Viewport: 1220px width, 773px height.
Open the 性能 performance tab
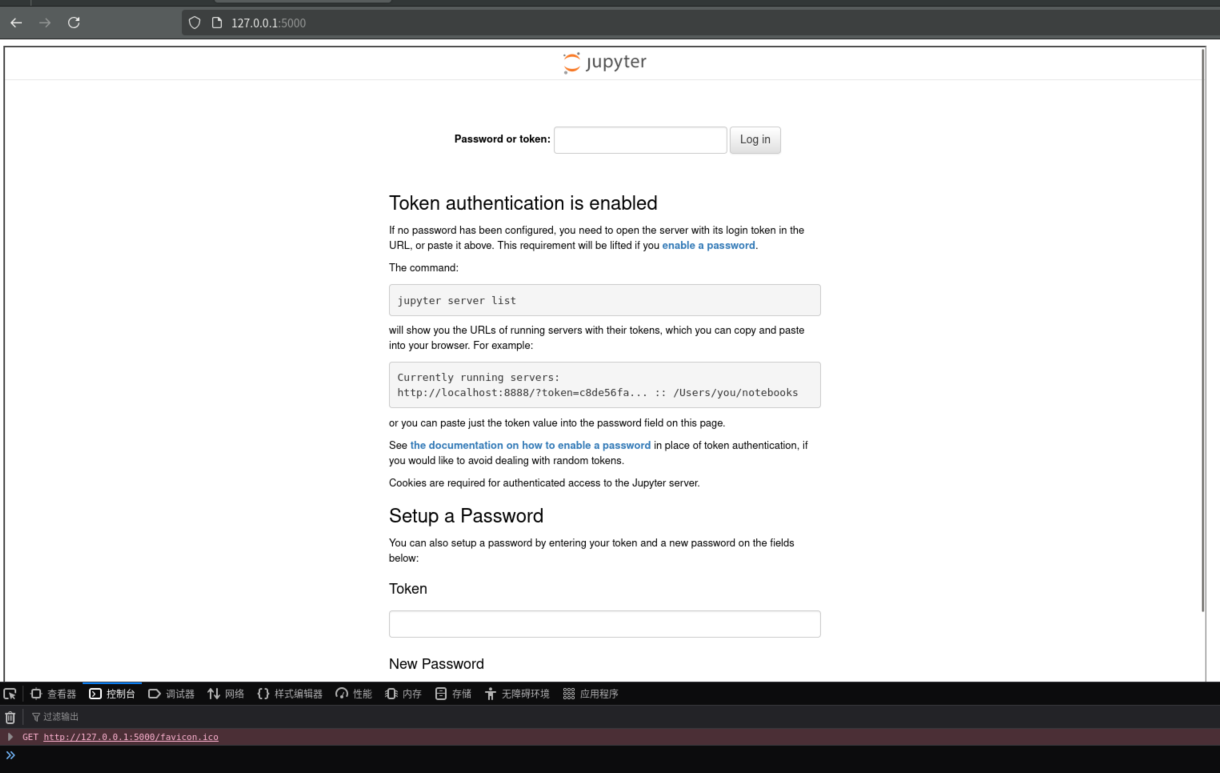point(354,693)
